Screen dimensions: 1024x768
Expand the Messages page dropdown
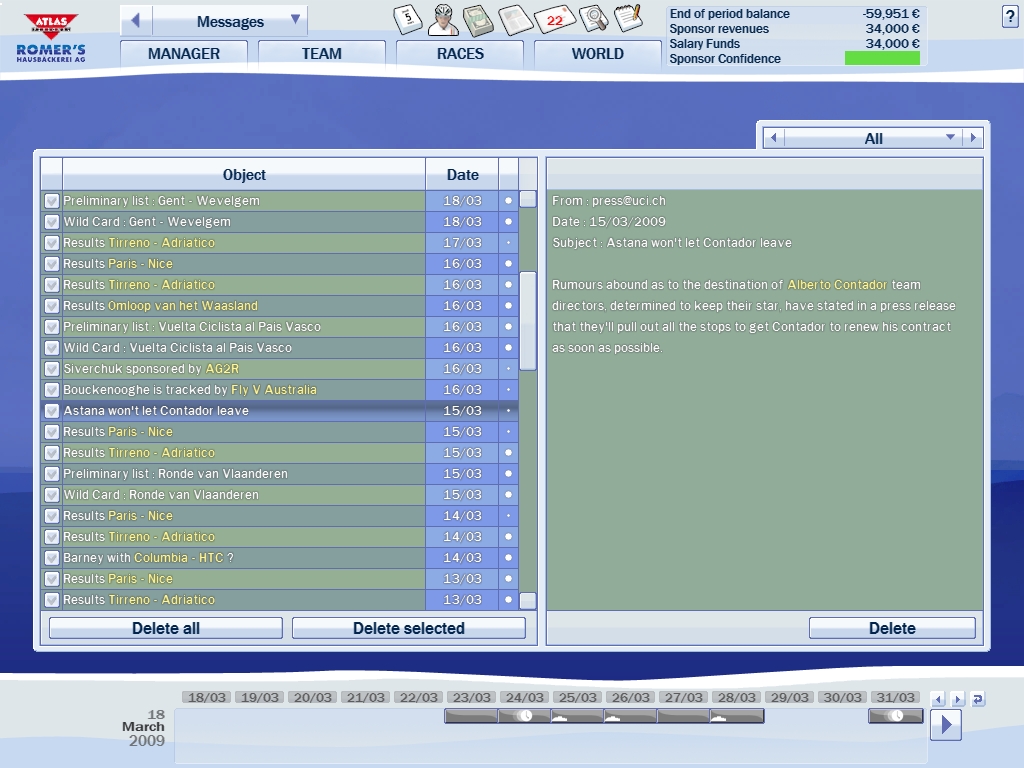tap(295, 20)
